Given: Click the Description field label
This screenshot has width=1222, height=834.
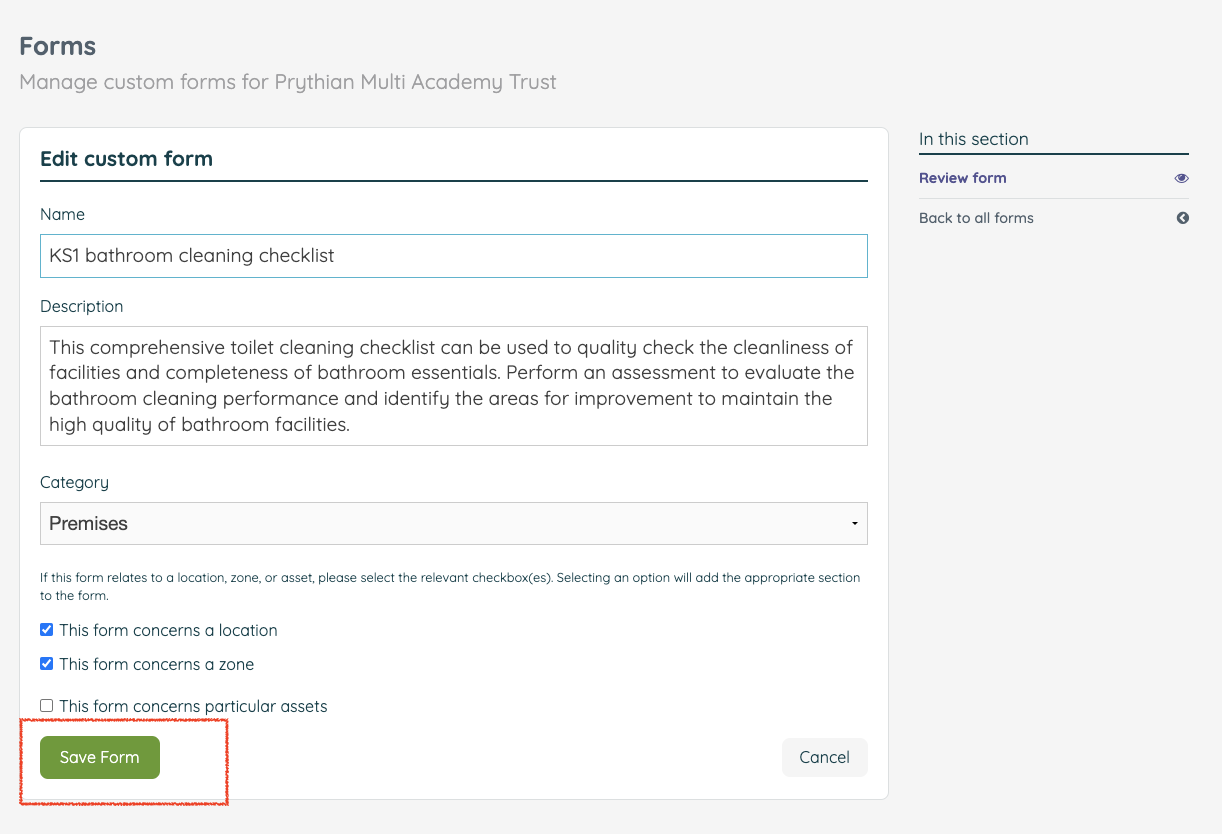Looking at the screenshot, I should click(82, 306).
